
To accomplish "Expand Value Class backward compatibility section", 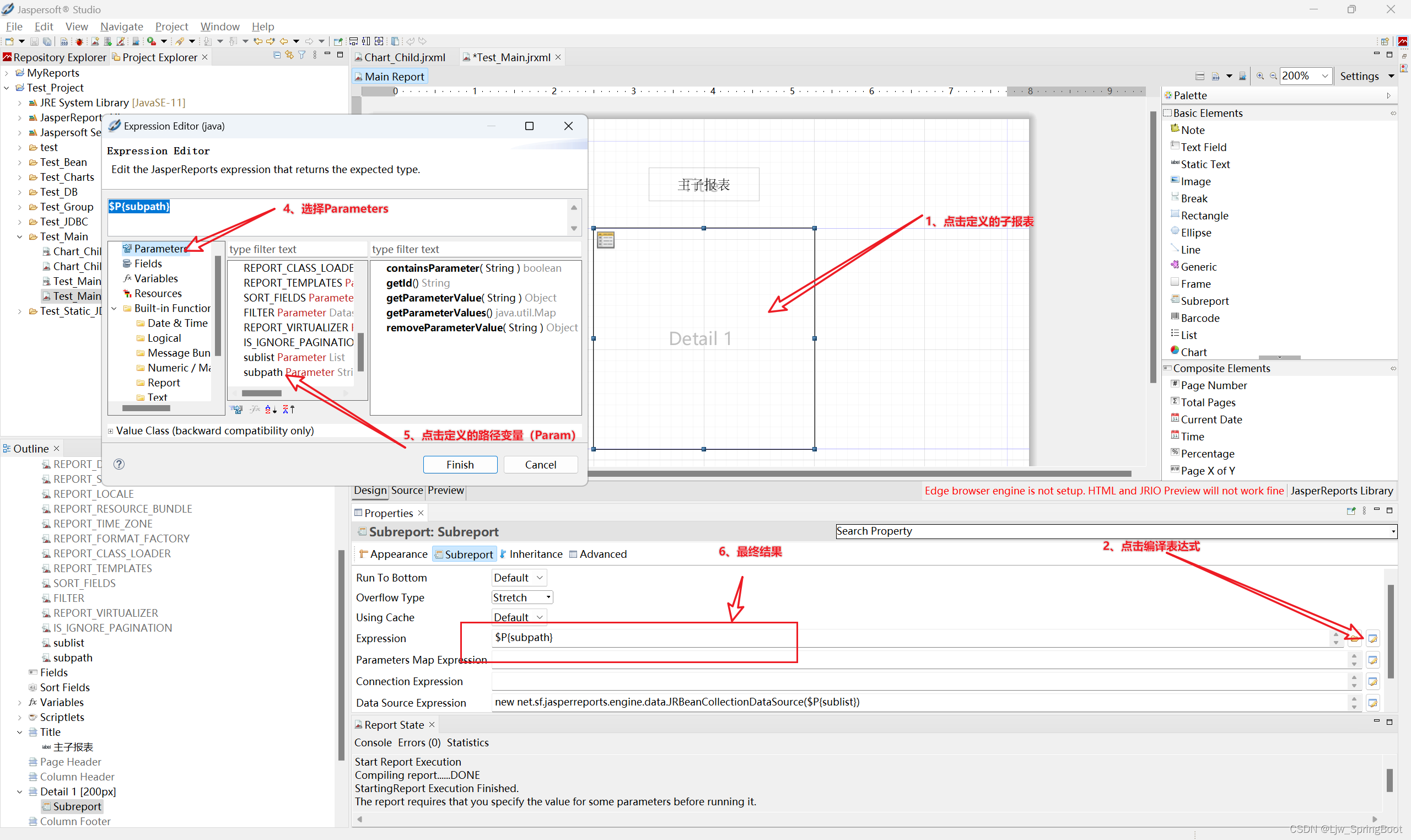I will [x=111, y=432].
